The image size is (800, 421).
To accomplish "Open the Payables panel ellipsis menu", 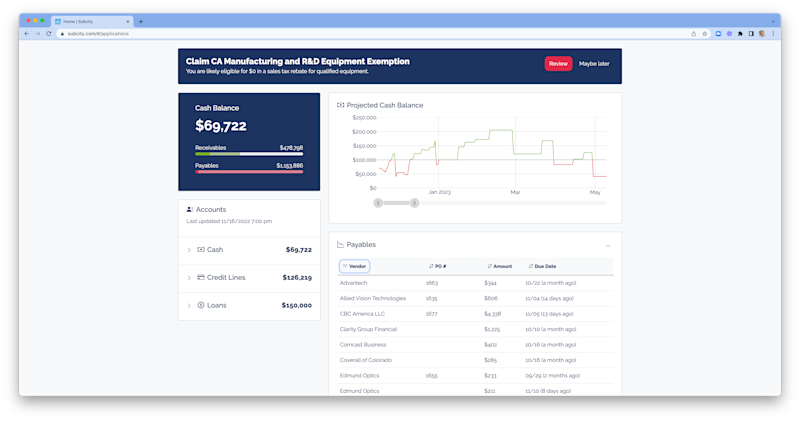I will [608, 246].
